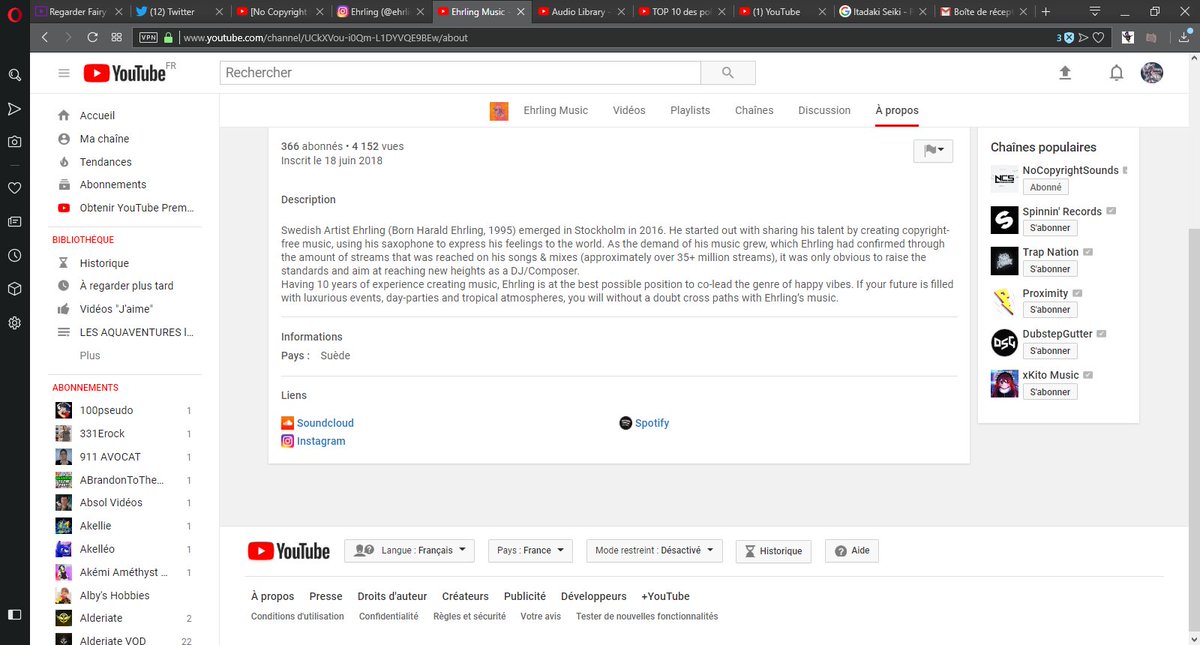
Task: Click the browser address bar URL
Action: pyautogui.click(x=325, y=38)
